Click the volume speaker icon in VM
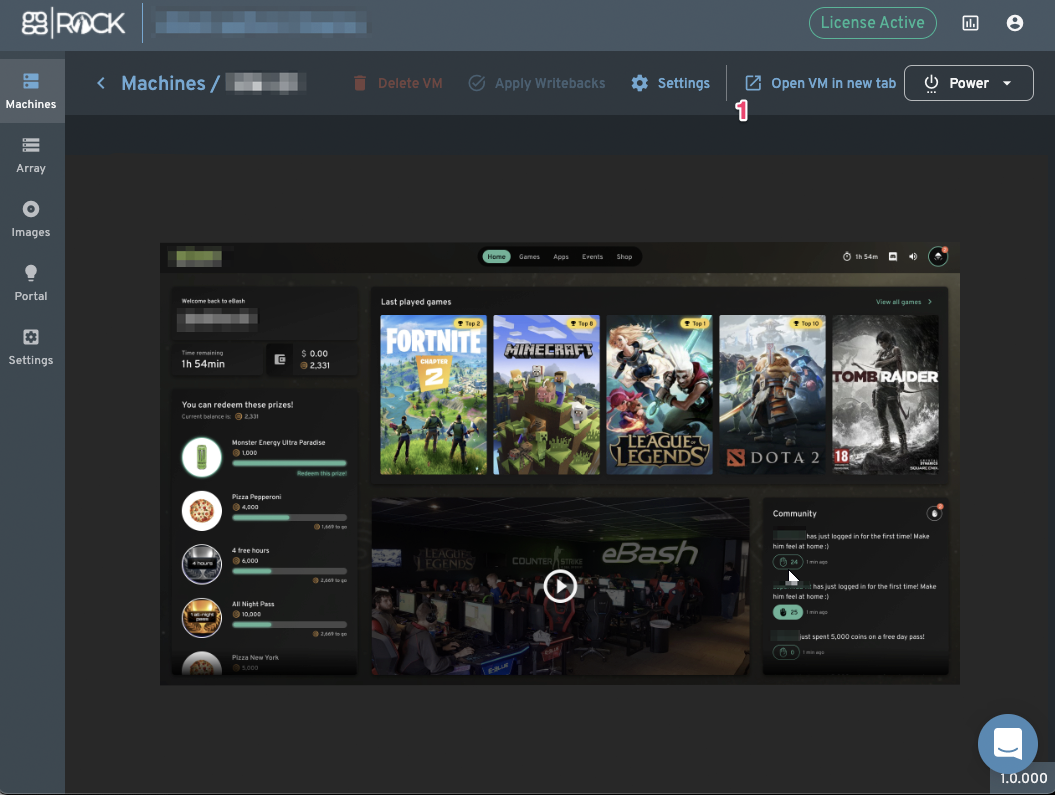 913,257
